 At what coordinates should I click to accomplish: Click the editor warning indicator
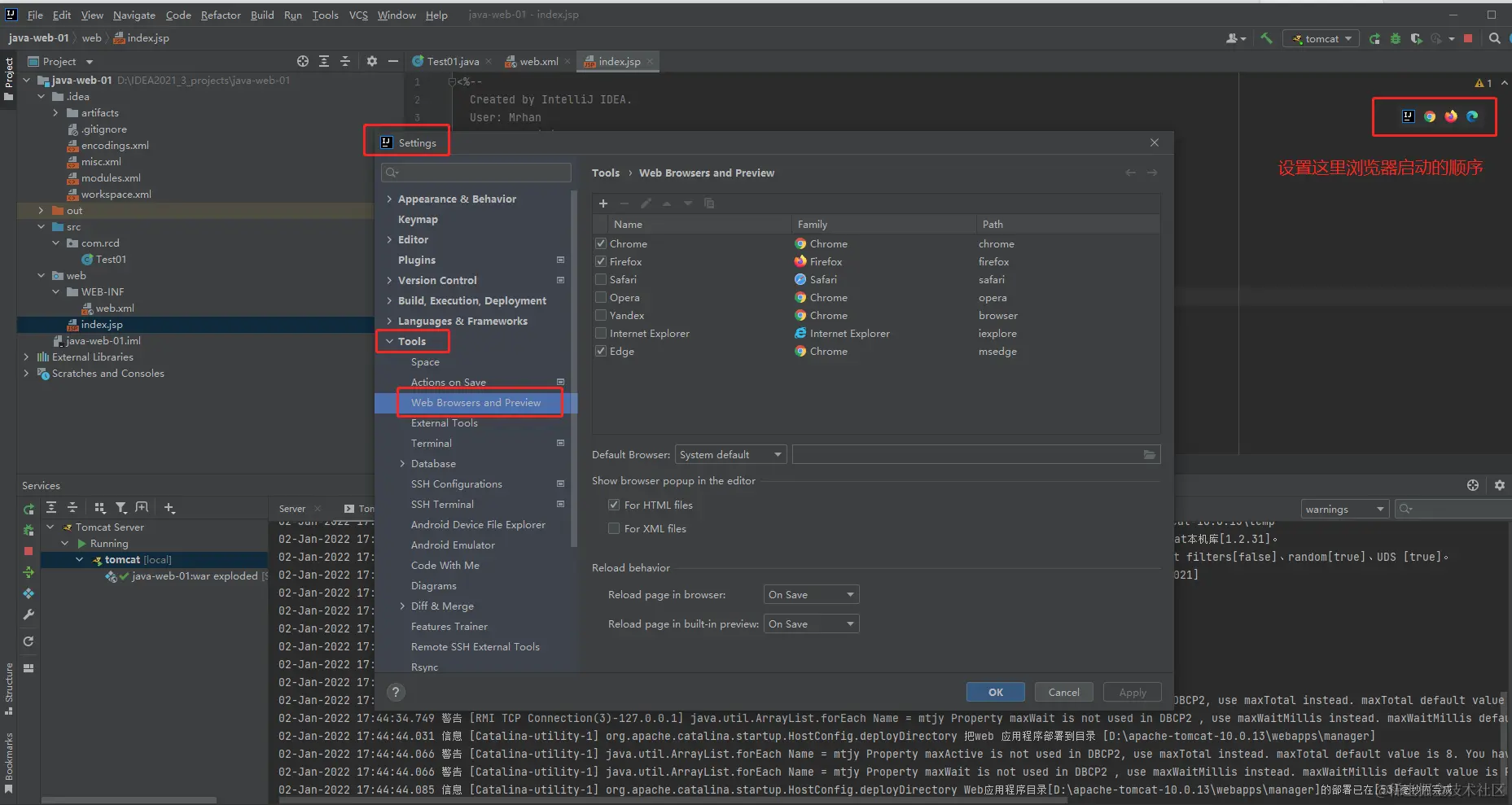(x=1484, y=83)
